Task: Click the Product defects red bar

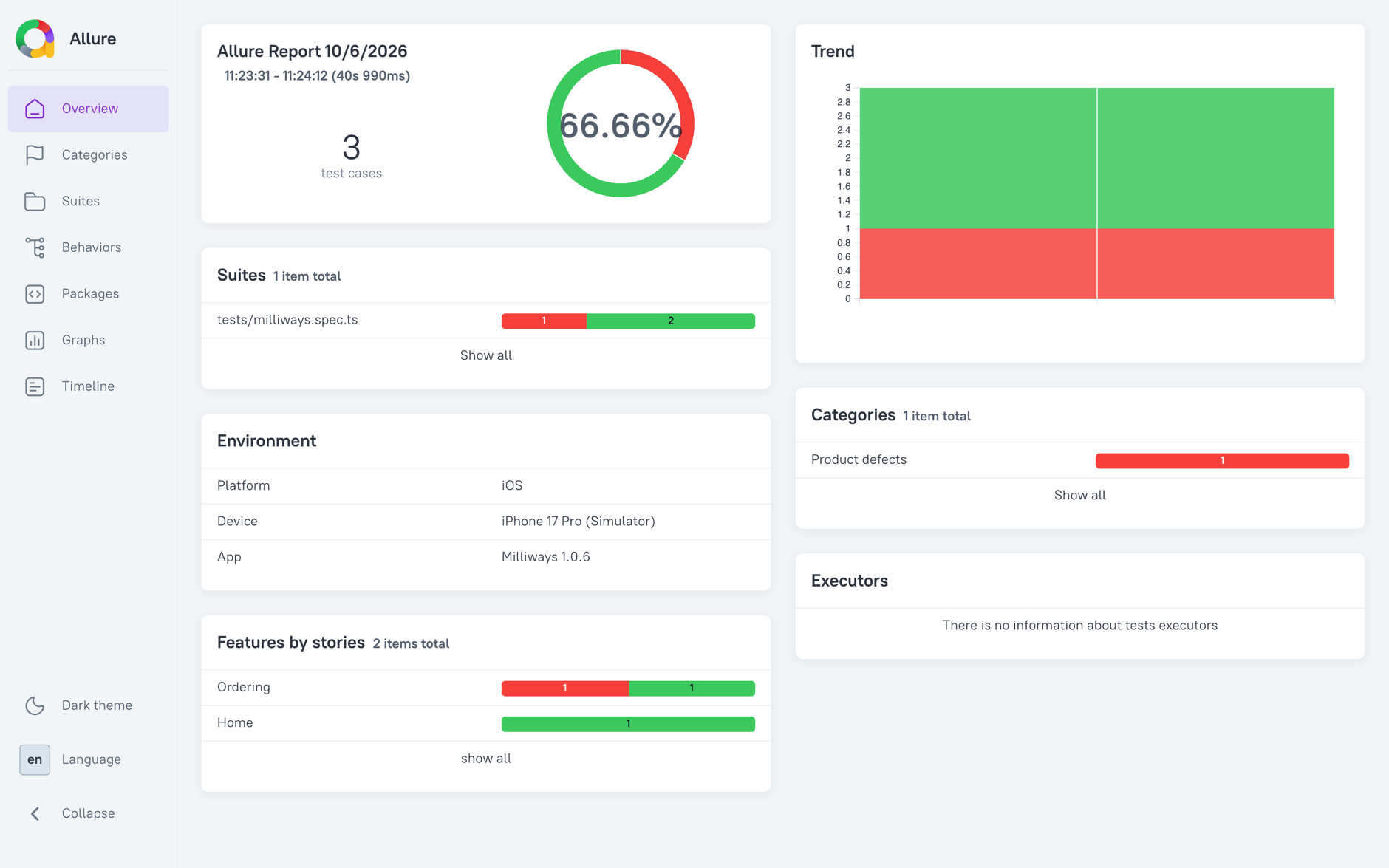Action: [1222, 461]
